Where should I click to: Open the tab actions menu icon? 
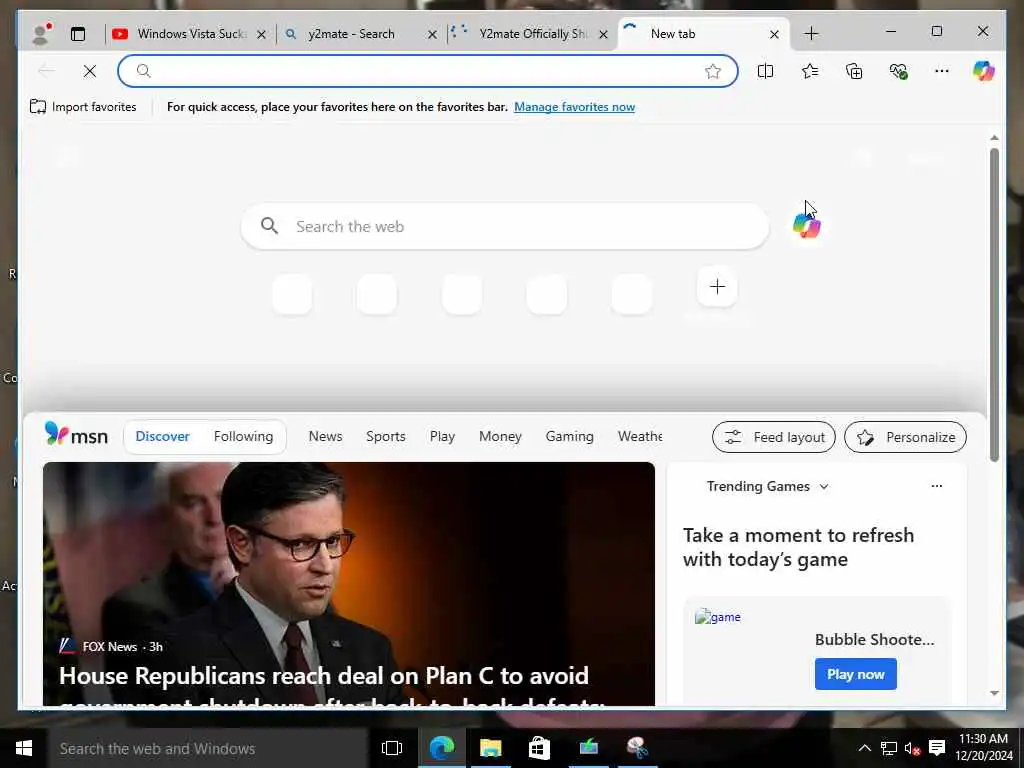tap(78, 34)
